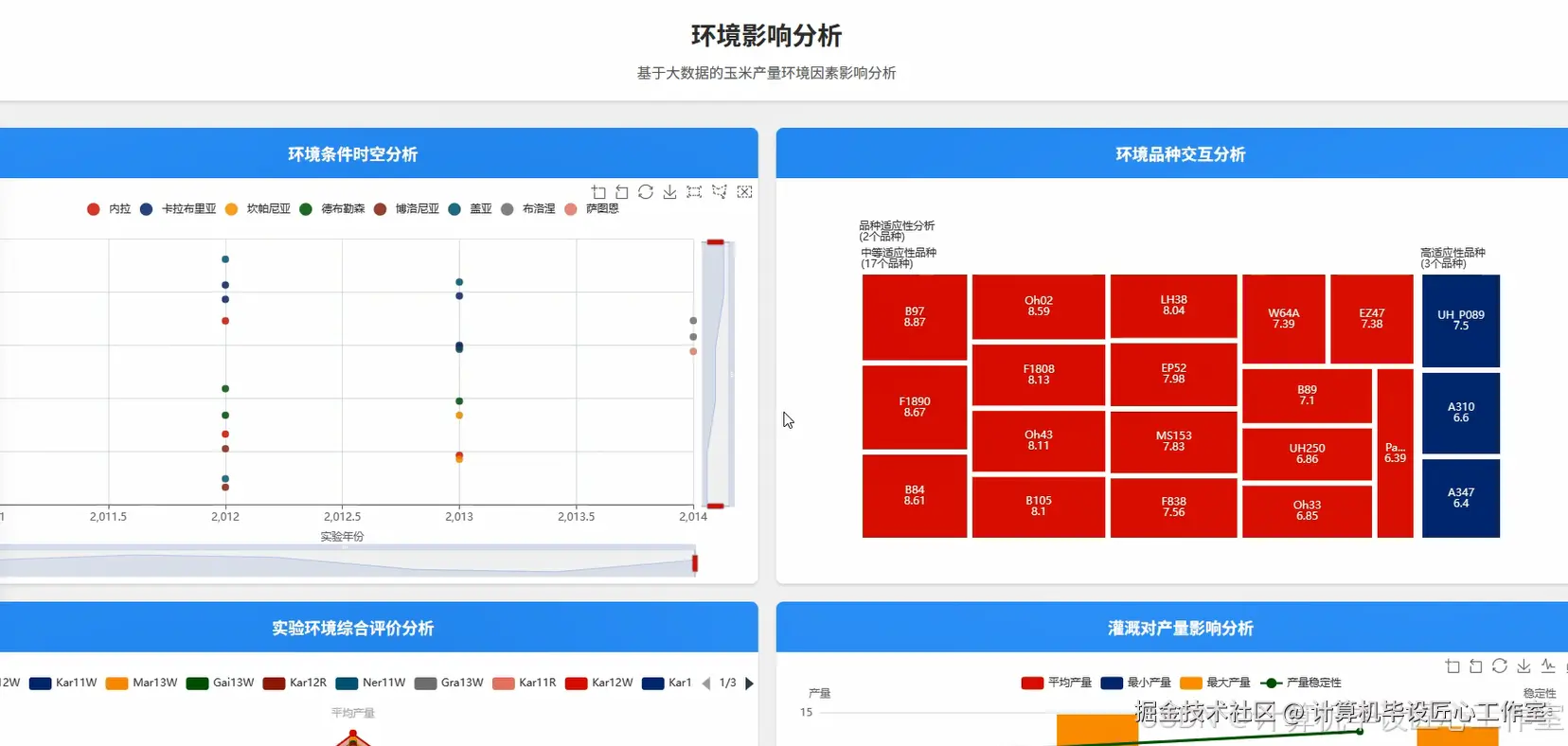Go to previous page of radar legend
This screenshot has height=746, width=1568.
point(706,684)
